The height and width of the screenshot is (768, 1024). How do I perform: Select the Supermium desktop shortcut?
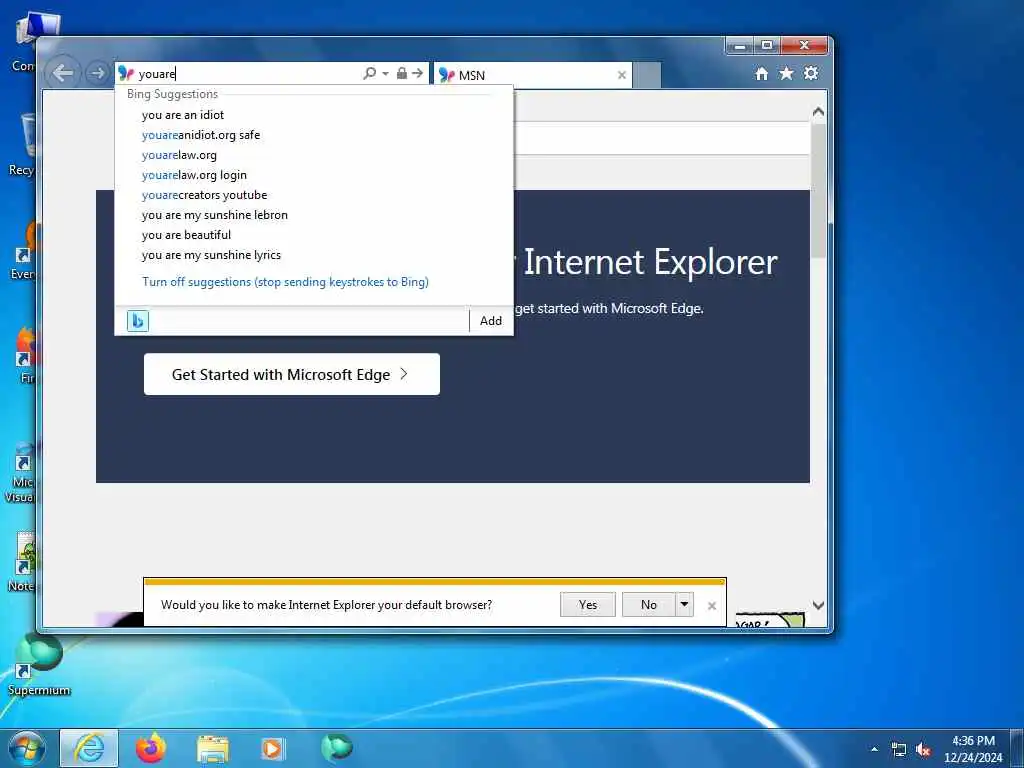click(39, 665)
